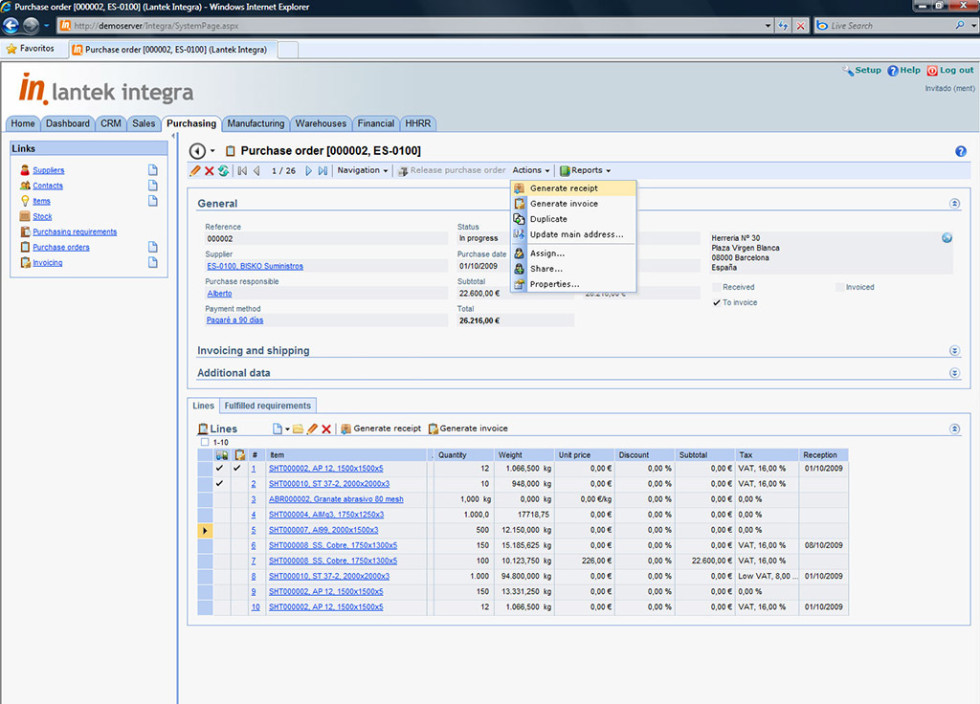Switch to the Fulfilled requirements tab
The image size is (980, 704).
[267, 406]
